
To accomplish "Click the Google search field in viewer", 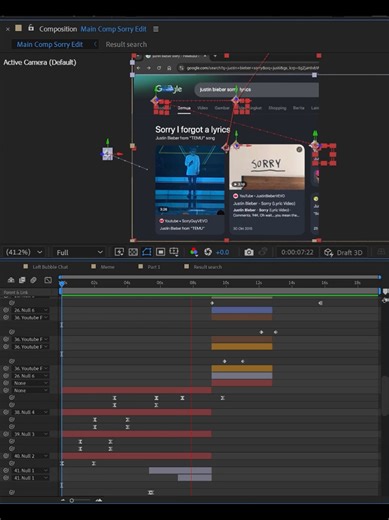I will click(256, 89).
